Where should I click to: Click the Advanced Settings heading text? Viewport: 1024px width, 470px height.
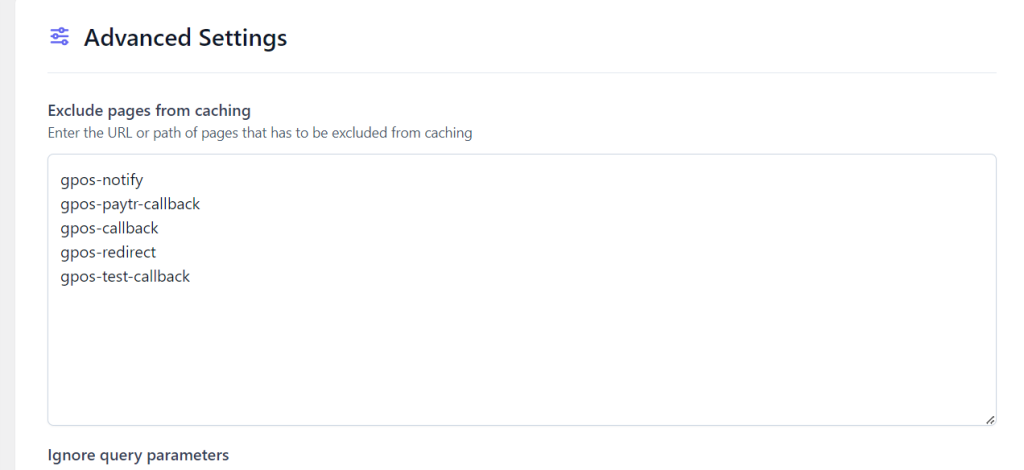click(185, 38)
